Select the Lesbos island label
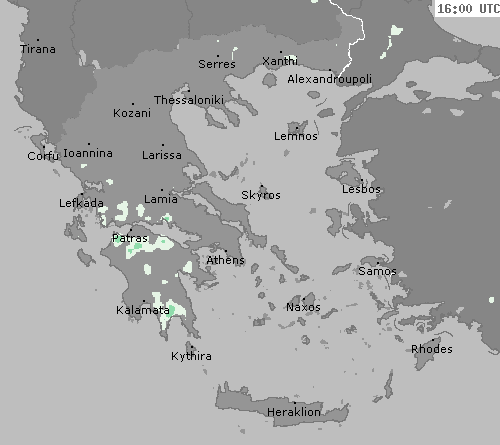Viewport: 500px width, 445px height. point(361,189)
